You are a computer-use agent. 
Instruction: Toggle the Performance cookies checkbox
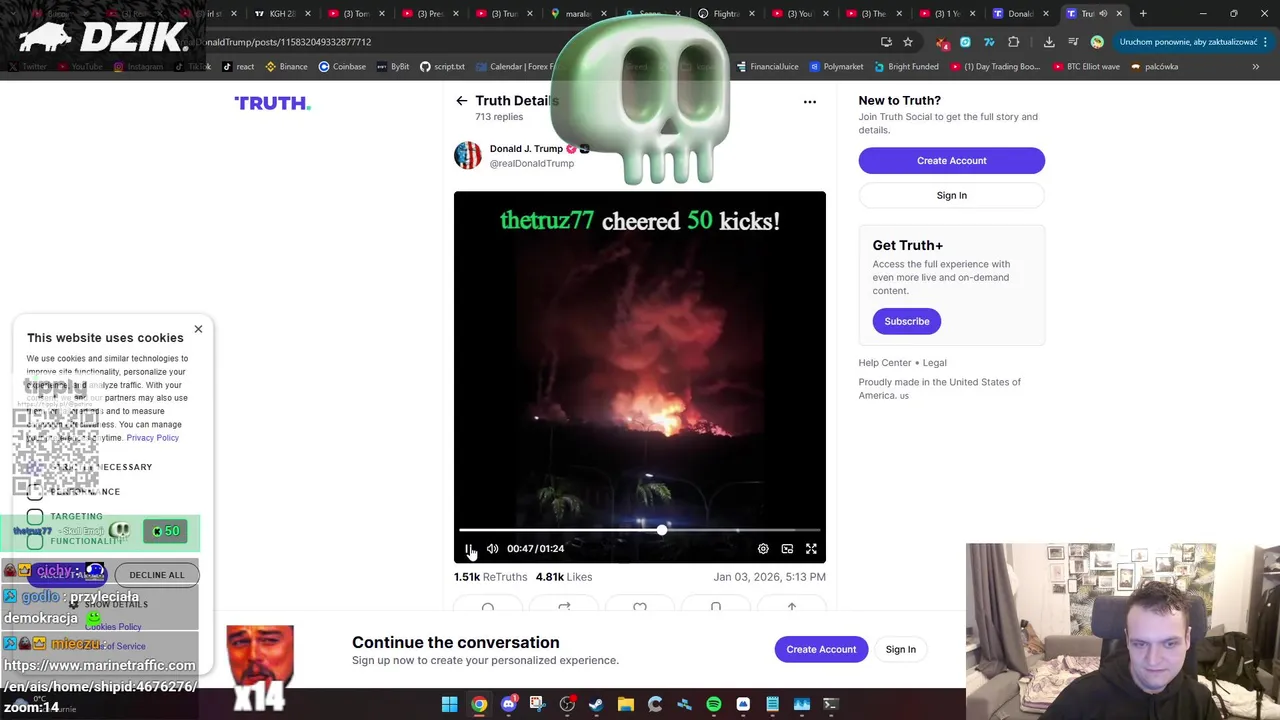[35, 492]
